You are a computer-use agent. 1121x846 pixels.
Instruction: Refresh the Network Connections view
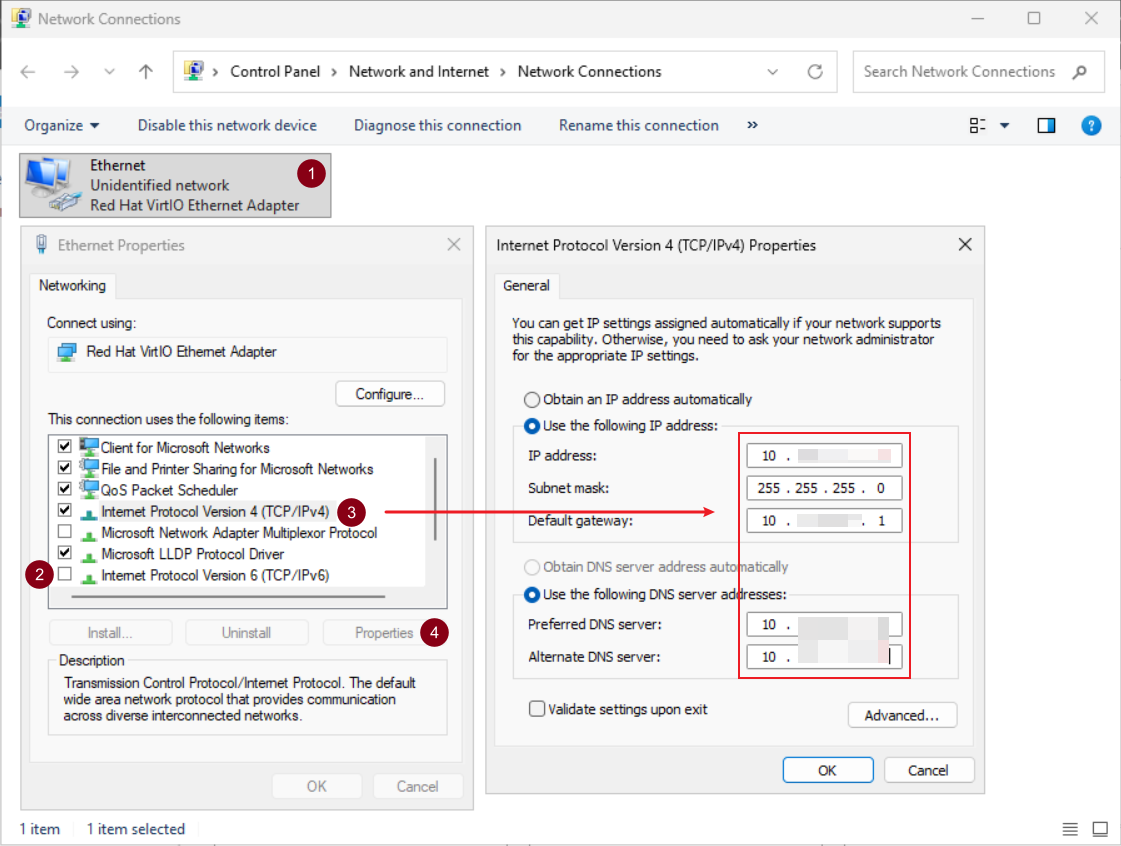point(815,72)
